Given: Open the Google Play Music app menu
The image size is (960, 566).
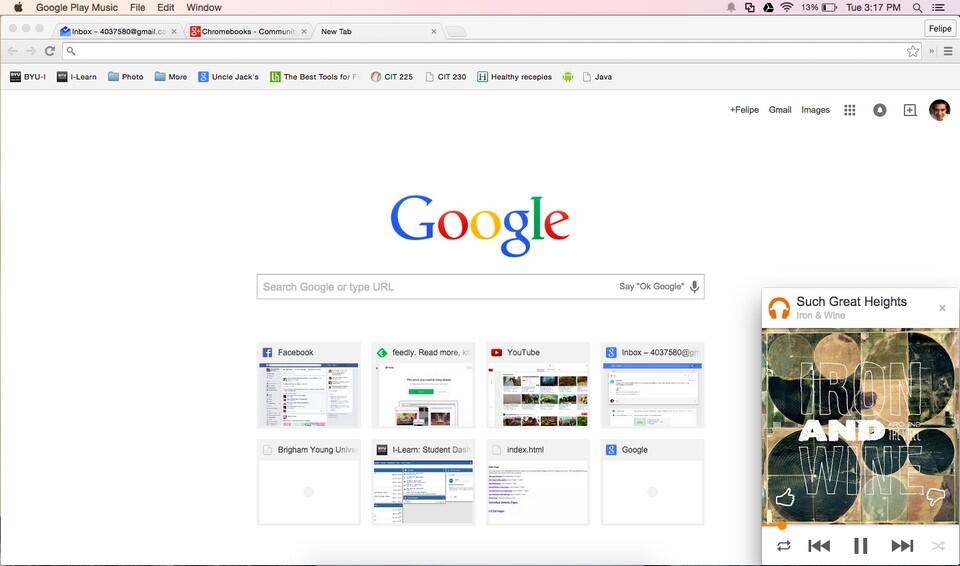Looking at the screenshot, I should coord(77,7).
